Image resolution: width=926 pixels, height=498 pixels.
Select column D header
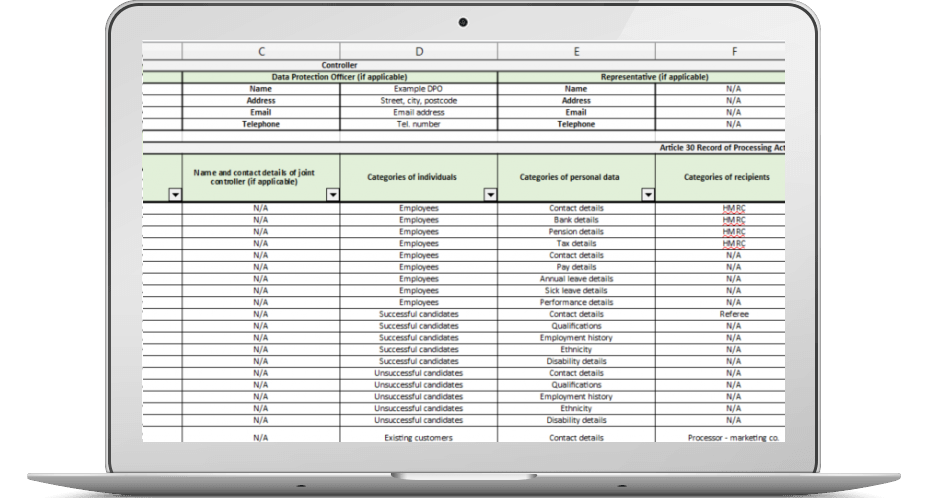(419, 51)
